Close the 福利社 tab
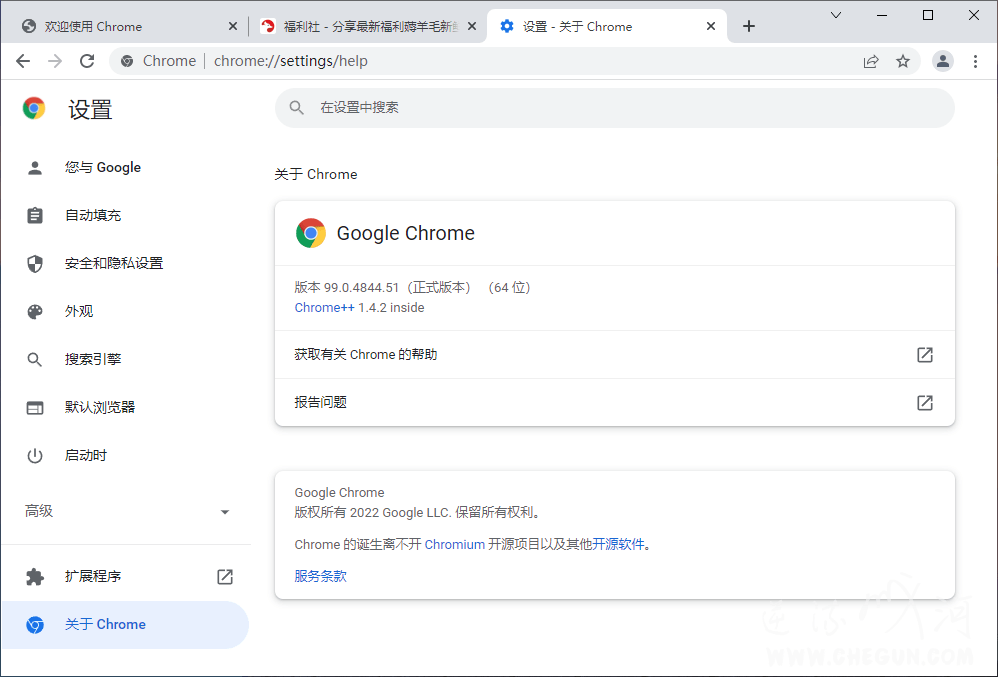This screenshot has width=998, height=677. (x=472, y=26)
